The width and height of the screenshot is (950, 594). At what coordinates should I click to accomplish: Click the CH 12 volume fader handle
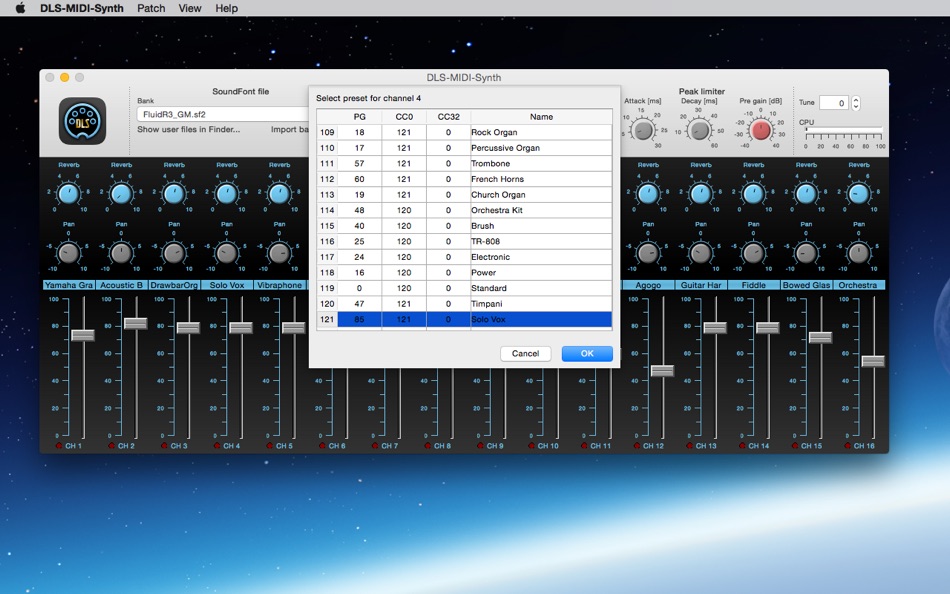tap(662, 370)
